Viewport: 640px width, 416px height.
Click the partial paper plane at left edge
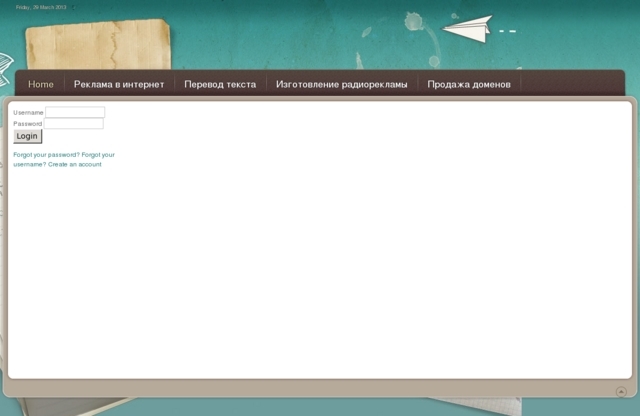(5, 62)
